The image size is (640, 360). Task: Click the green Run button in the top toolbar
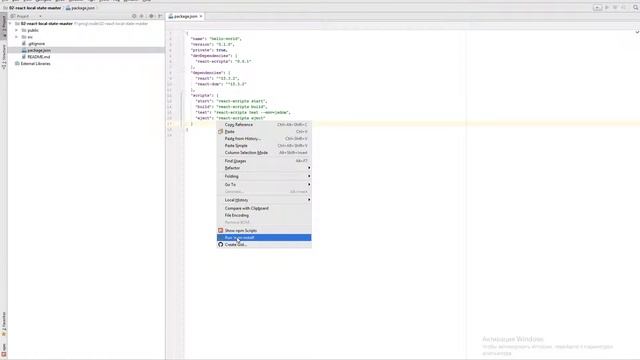pyautogui.click(x=607, y=8)
